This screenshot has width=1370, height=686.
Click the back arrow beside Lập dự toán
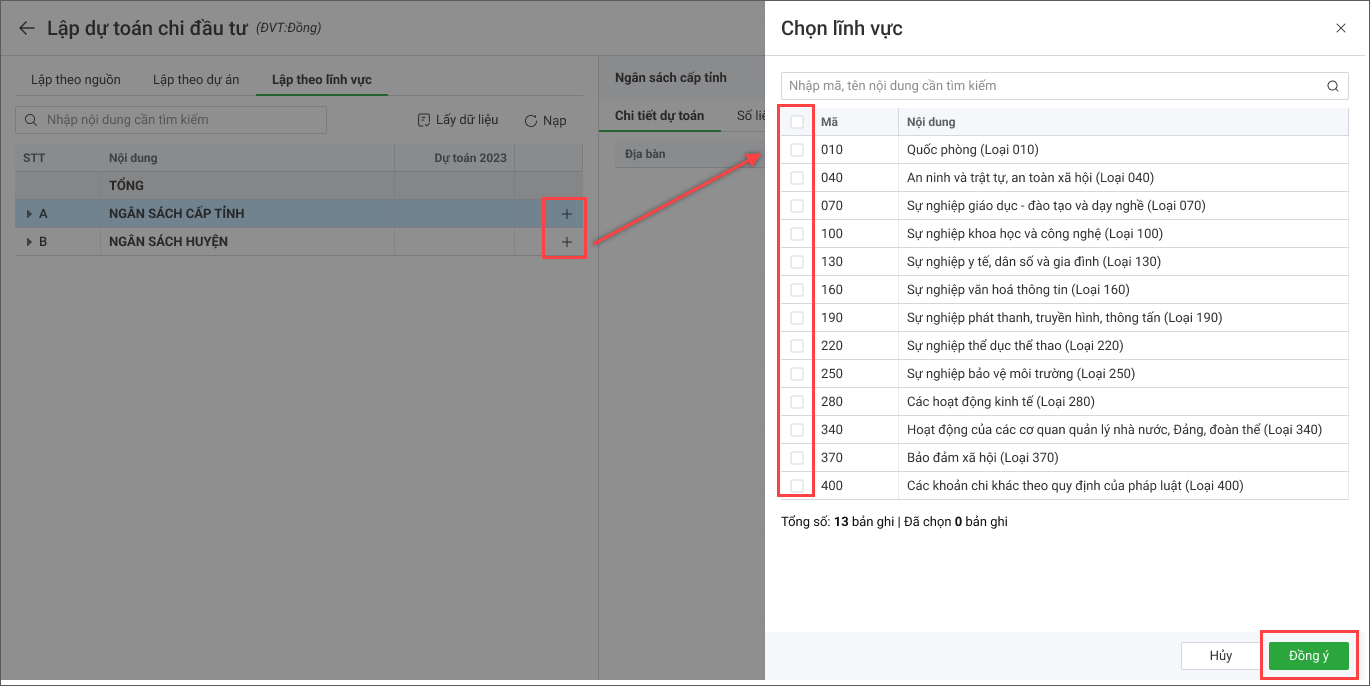coord(26,28)
